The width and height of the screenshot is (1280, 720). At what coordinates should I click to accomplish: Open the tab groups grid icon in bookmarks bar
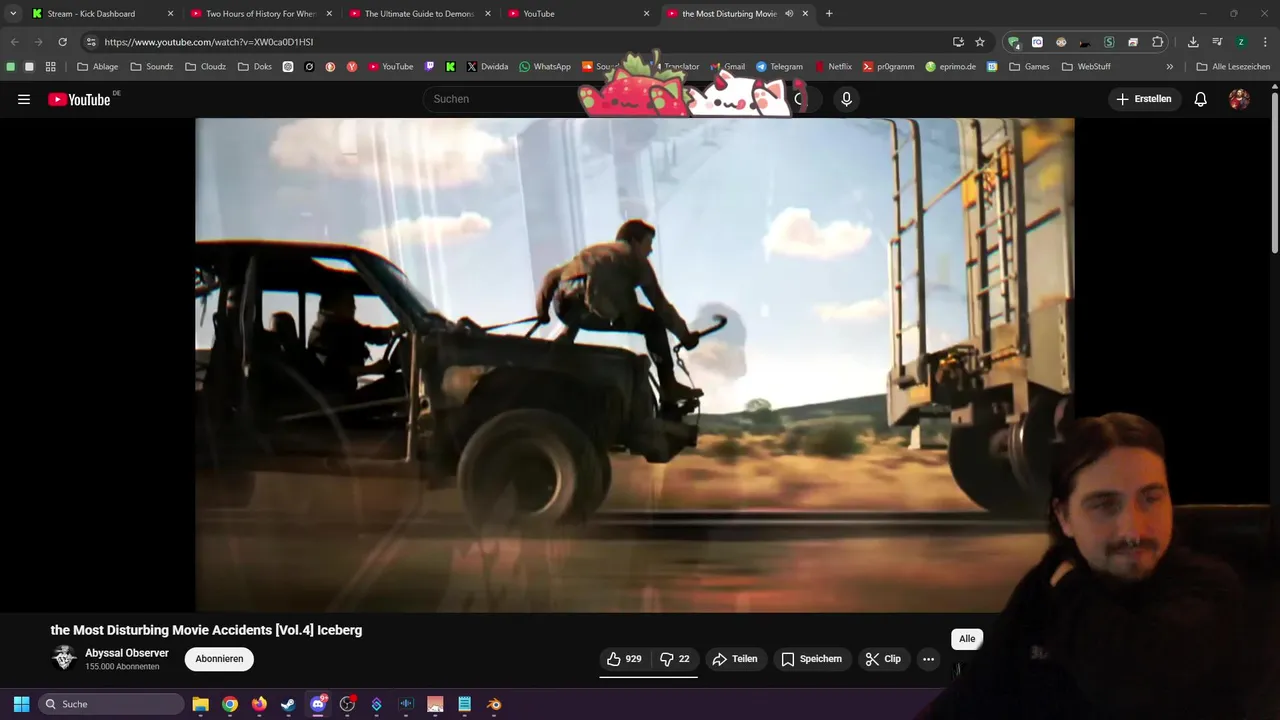51,67
